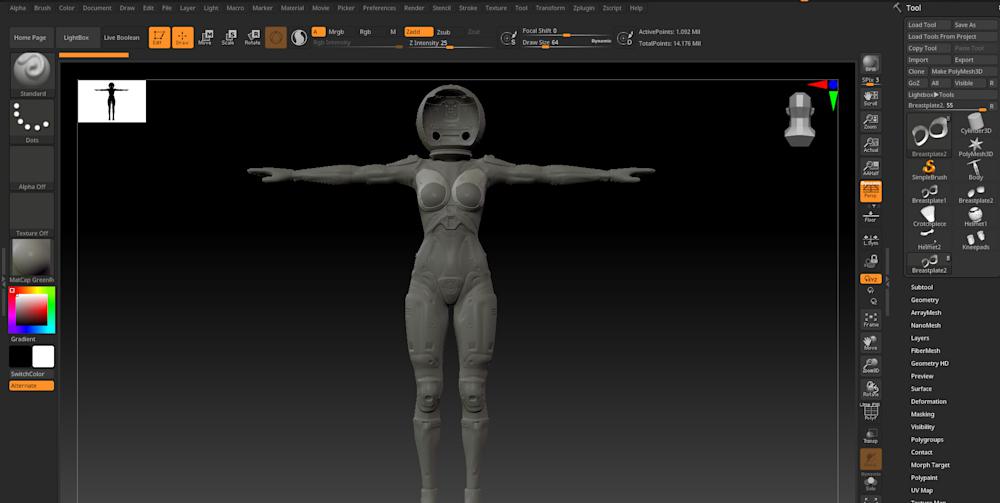Click the Frame view icon
This screenshot has width=1000, height=503.
pos(871,319)
